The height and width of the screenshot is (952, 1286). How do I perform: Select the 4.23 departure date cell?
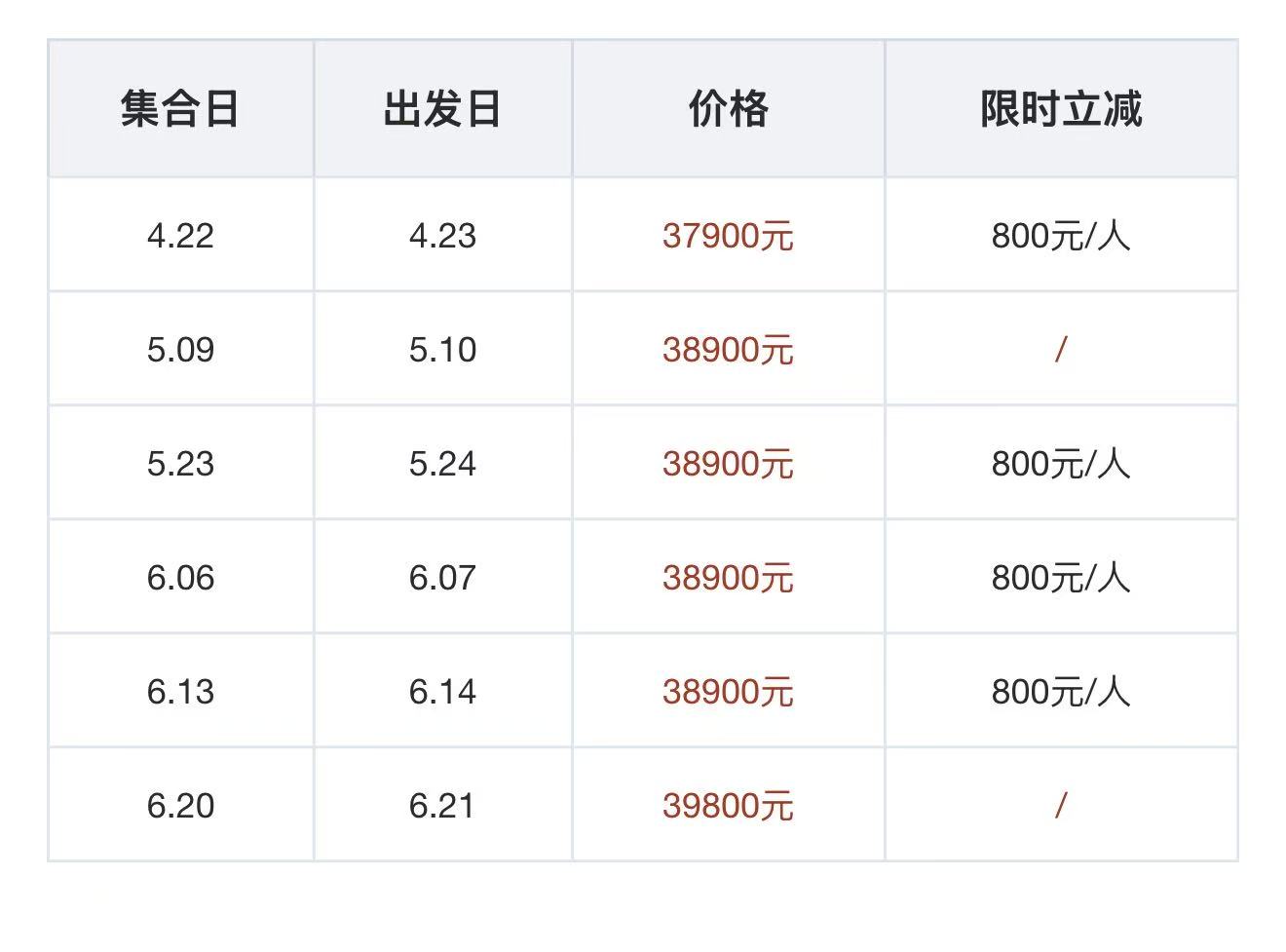[442, 236]
